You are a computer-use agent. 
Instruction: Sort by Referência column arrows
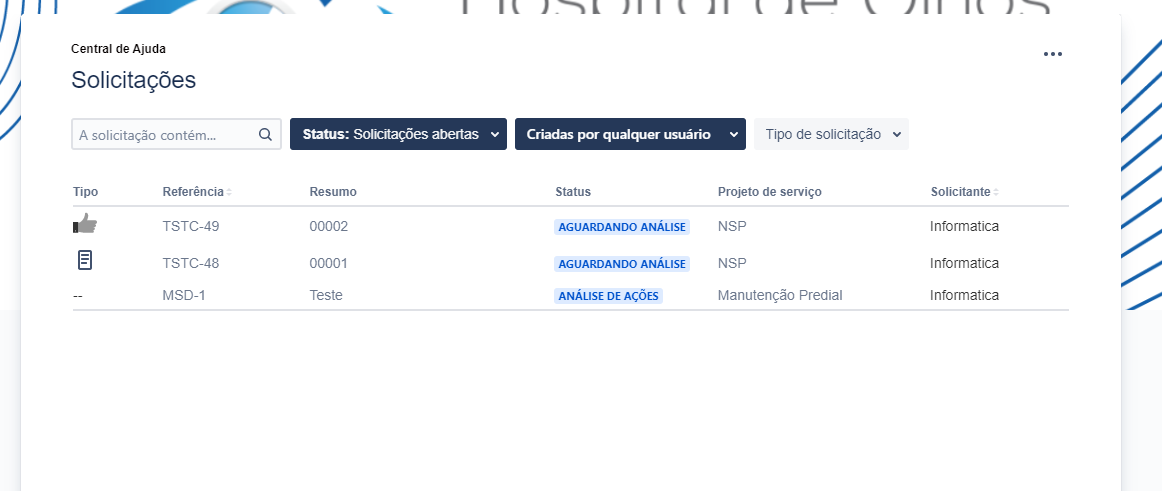[229, 193]
